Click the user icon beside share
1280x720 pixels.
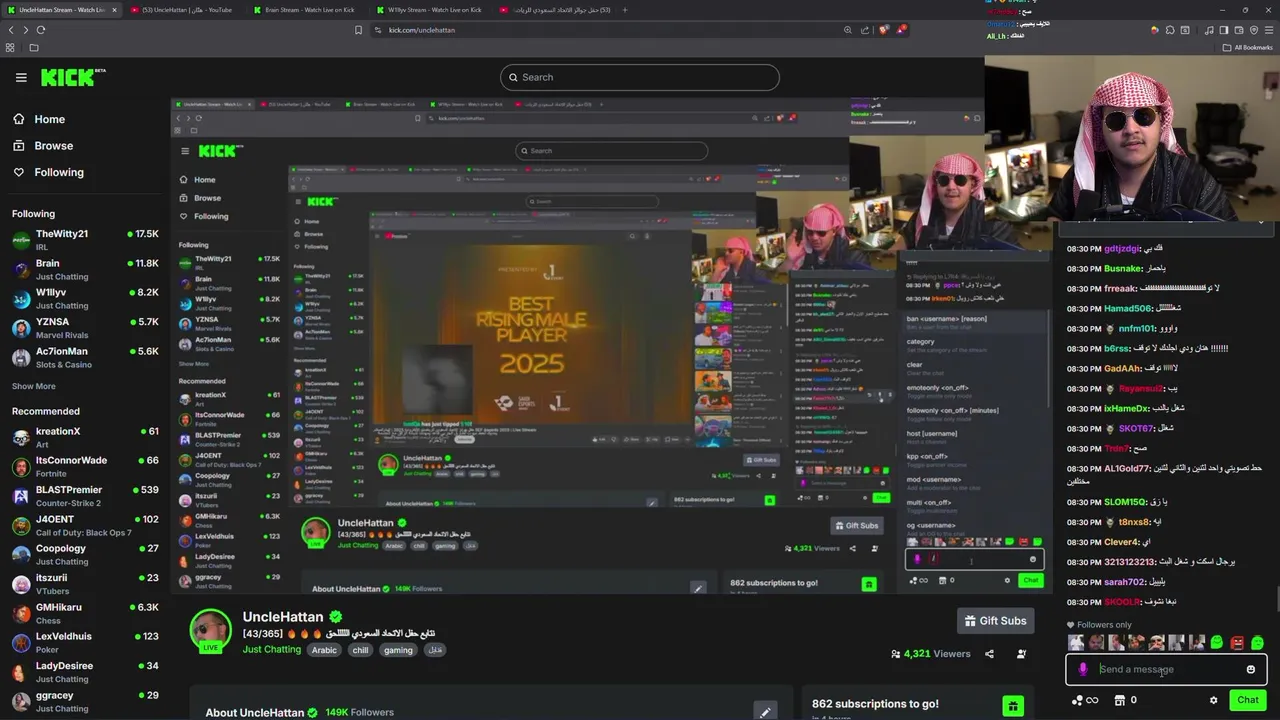click(x=1021, y=654)
